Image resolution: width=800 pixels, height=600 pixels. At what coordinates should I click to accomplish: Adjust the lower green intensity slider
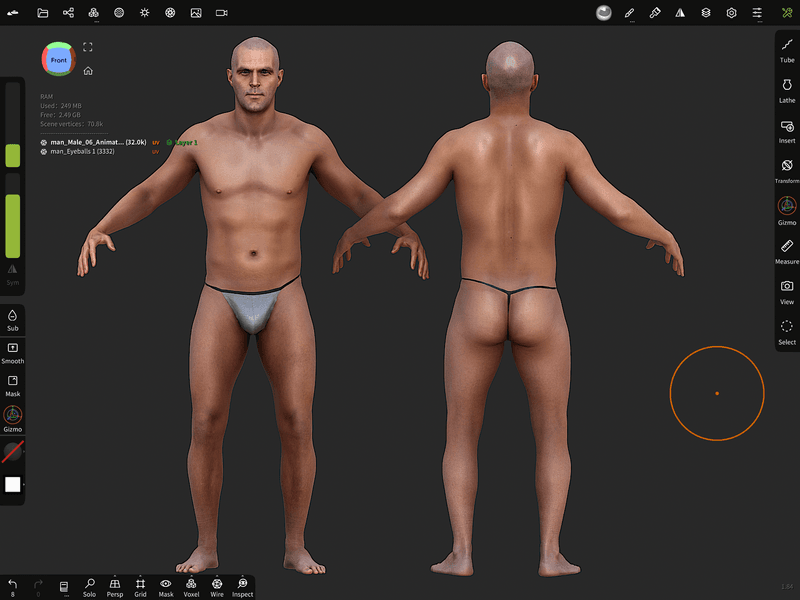[x=13, y=216]
